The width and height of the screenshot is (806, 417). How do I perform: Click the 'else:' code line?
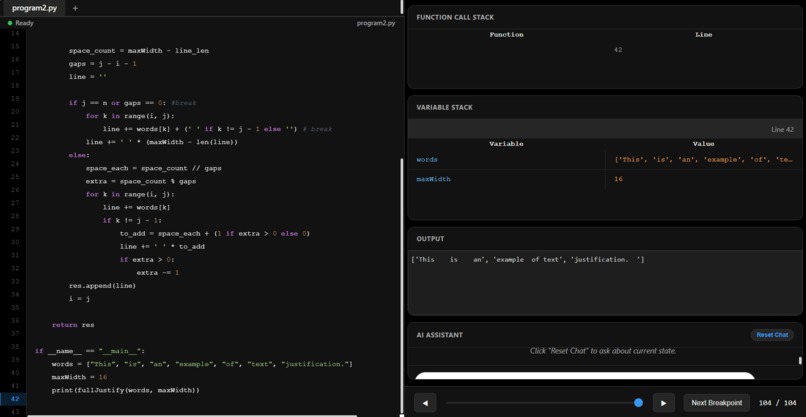click(79, 155)
